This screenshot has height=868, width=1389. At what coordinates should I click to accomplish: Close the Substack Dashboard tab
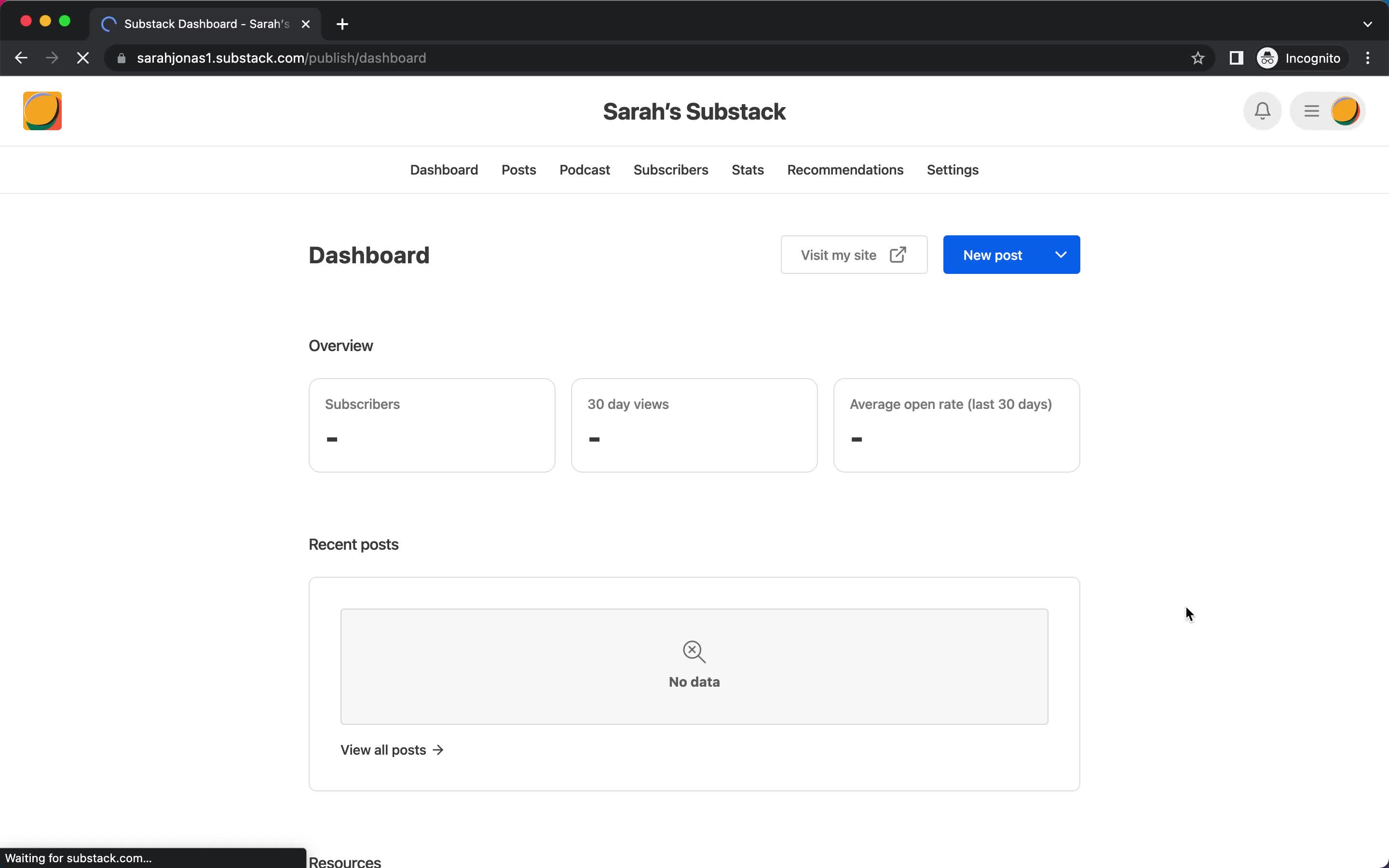pyautogui.click(x=306, y=24)
